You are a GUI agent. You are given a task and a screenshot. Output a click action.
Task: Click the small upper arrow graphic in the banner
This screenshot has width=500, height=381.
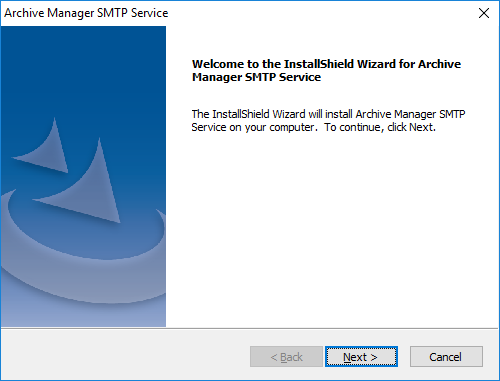click(x=45, y=147)
